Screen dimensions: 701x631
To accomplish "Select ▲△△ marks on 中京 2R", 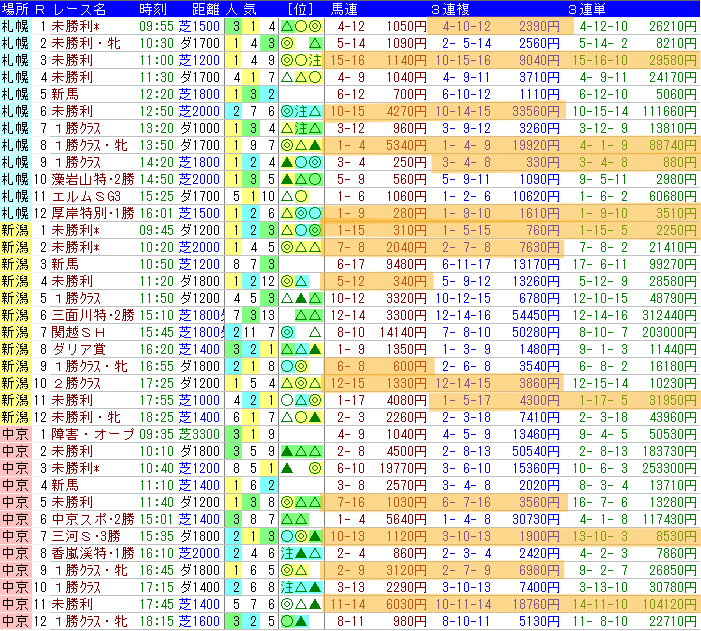I will point(301,451).
